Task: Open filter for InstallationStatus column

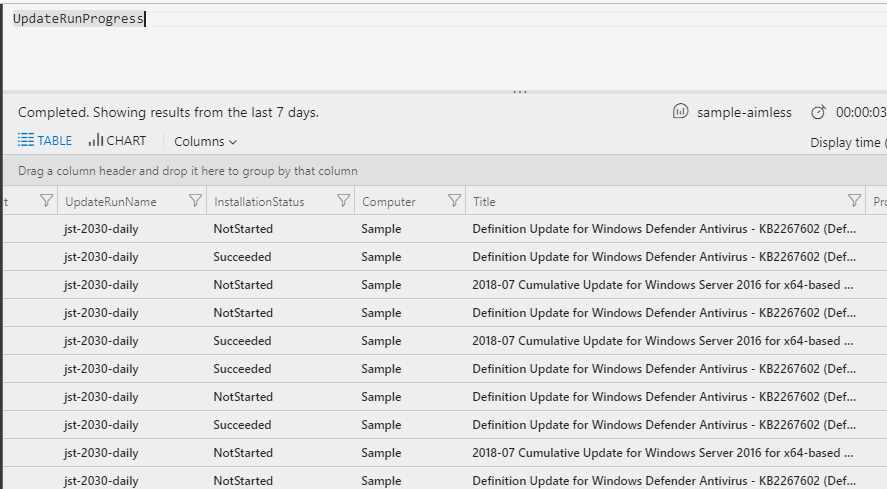Action: pos(343,200)
